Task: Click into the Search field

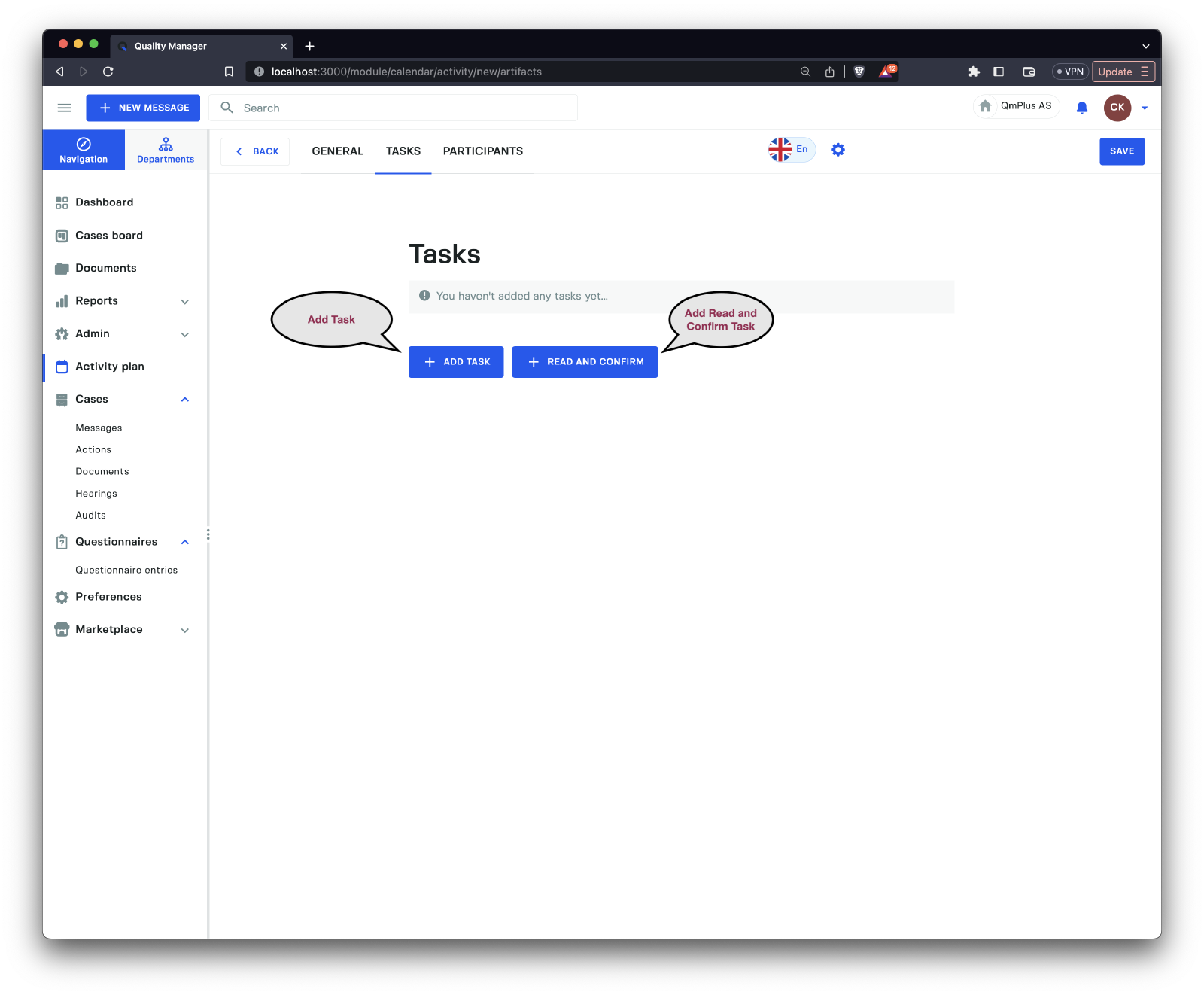Action: click(406, 108)
